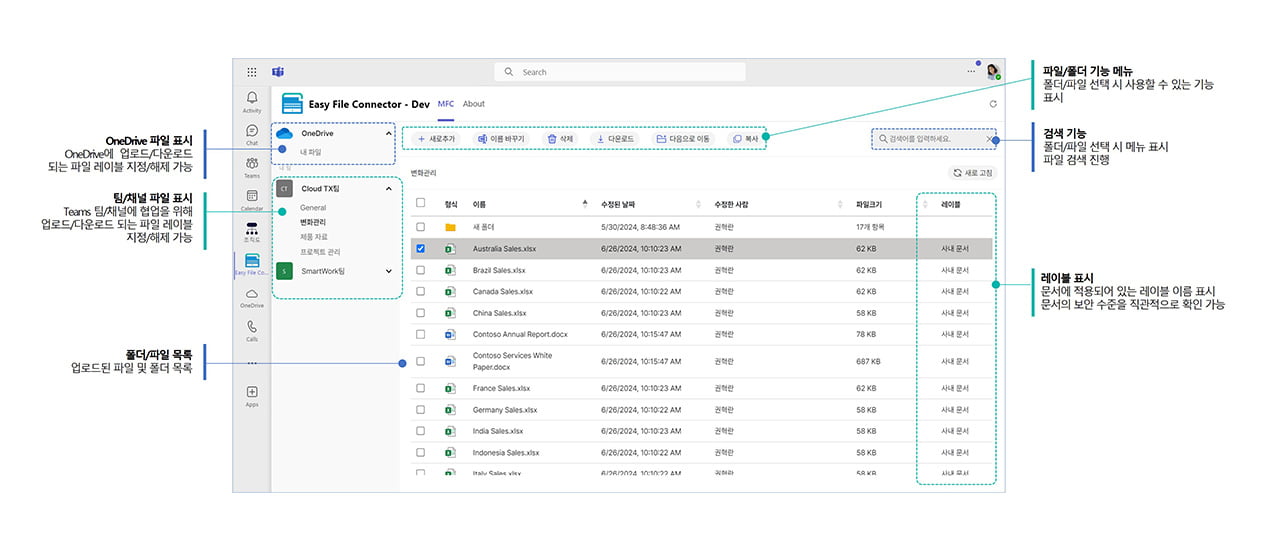Click Excel icon of Brazil Sales.xlsx
Viewport: 1280px width, 550px height.
450,270
